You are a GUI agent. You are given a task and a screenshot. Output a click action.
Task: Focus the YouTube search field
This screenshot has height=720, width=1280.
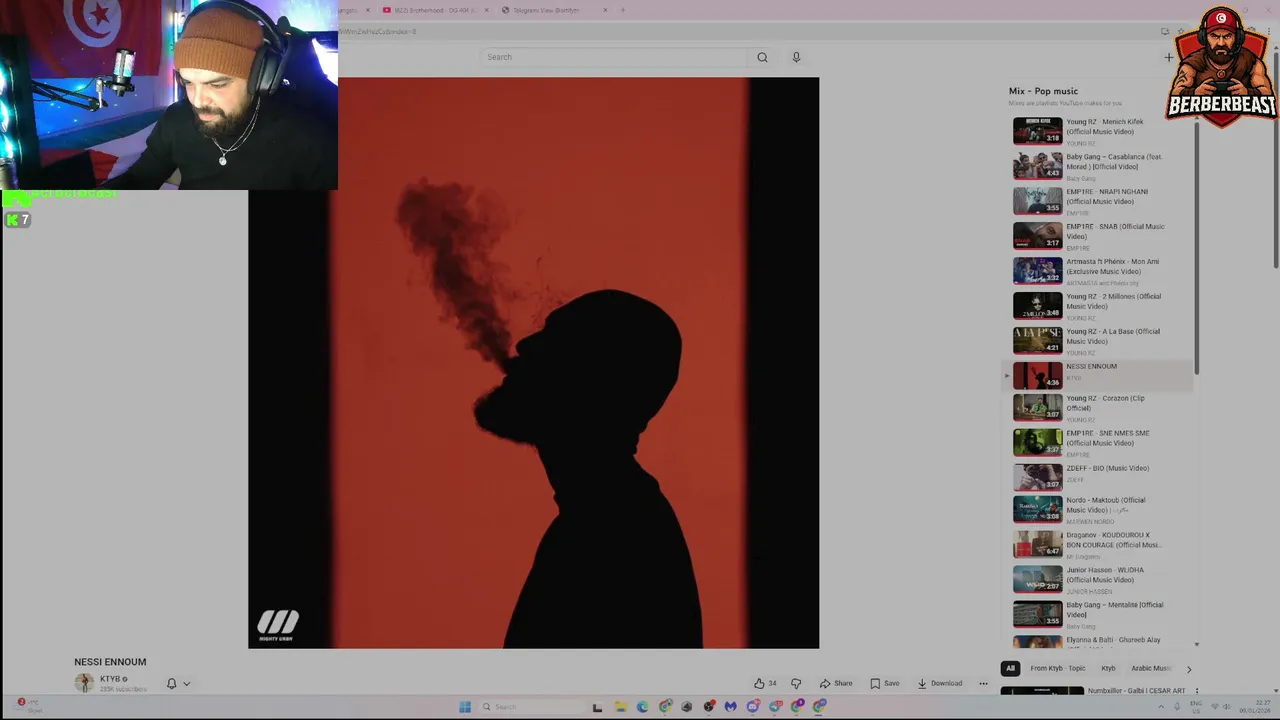(613, 57)
